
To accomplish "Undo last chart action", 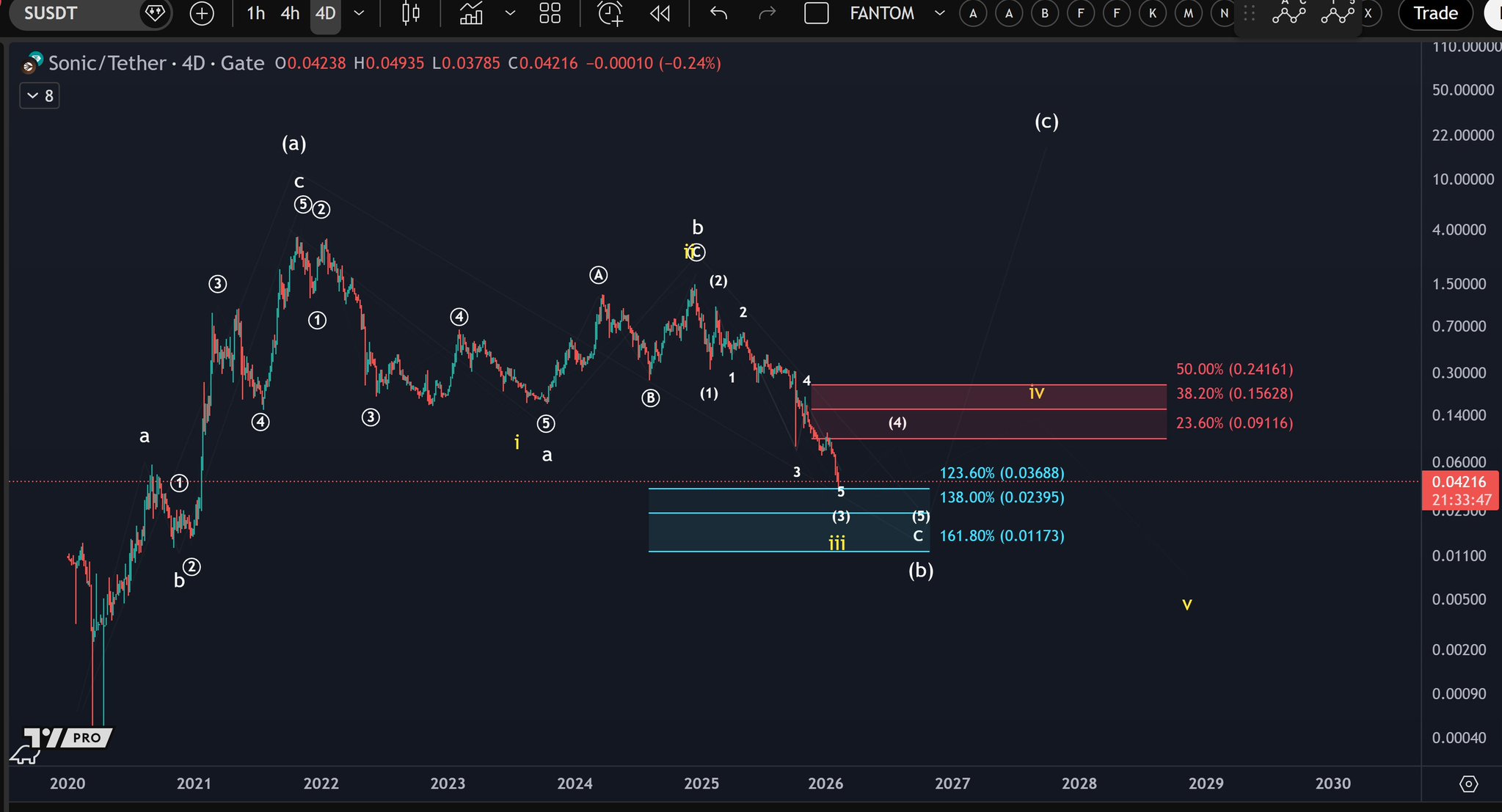I will 718,13.
